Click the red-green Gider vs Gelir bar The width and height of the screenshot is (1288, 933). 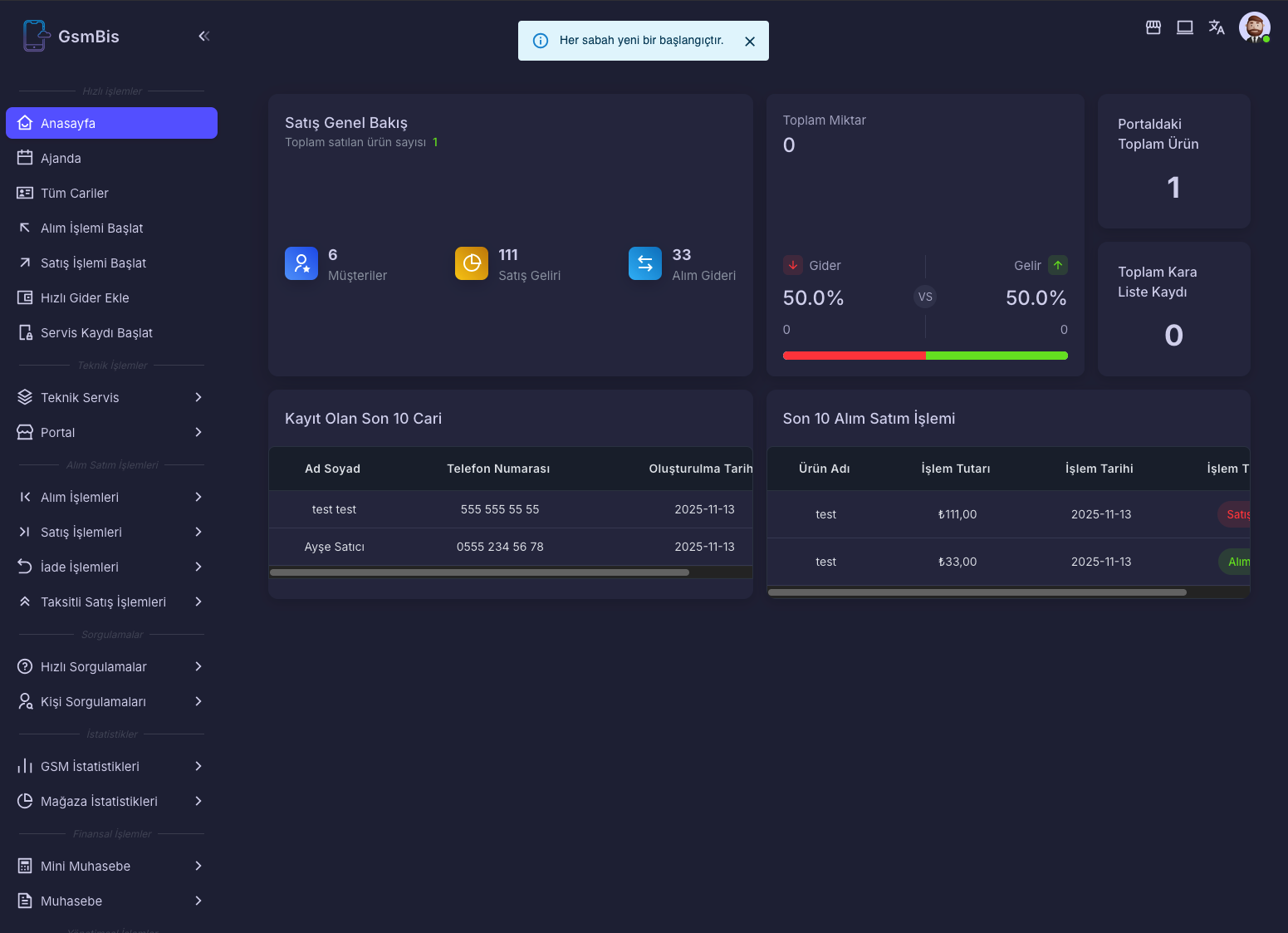click(925, 355)
